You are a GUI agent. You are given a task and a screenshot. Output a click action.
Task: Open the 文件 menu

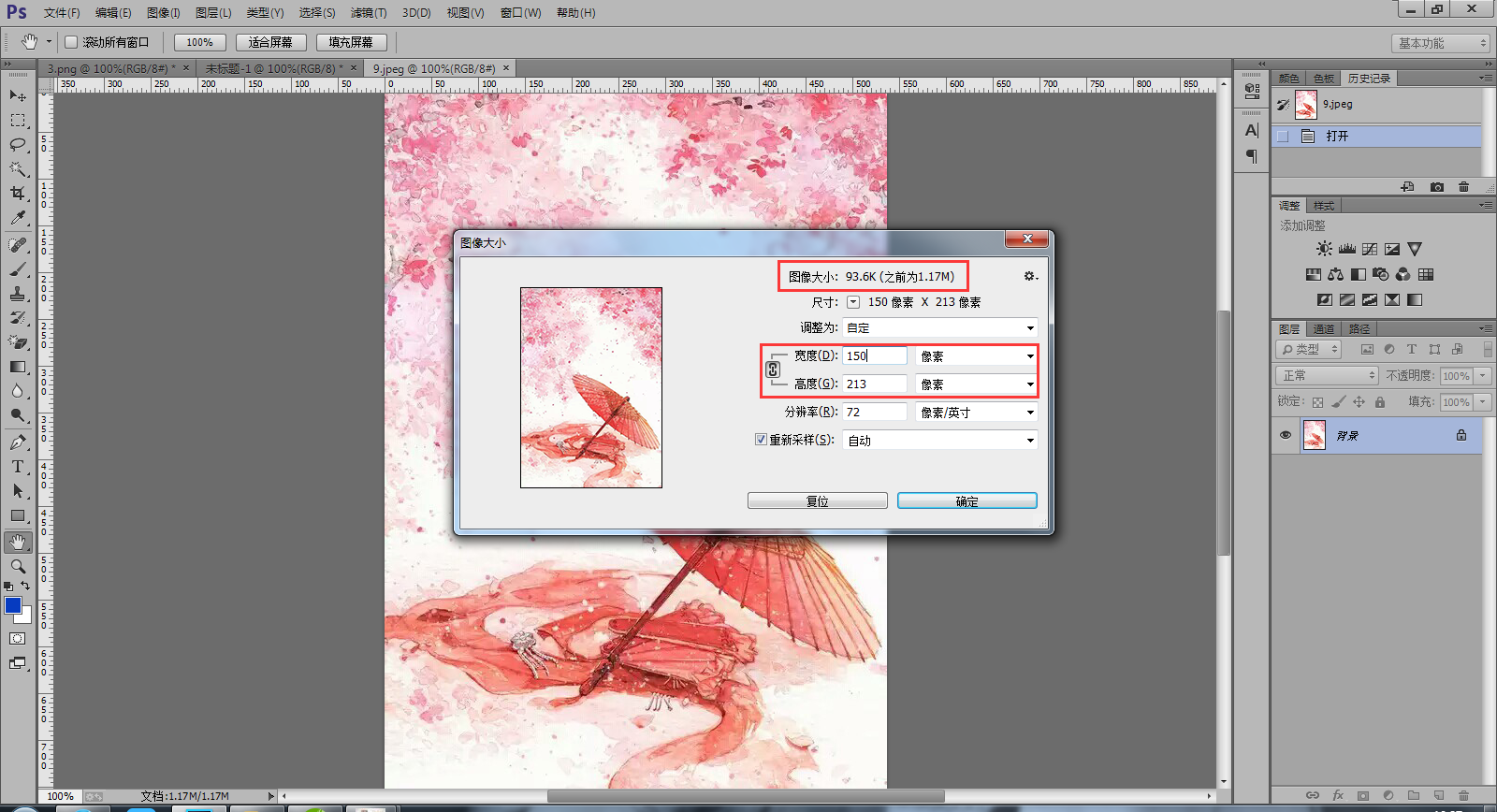point(62,12)
